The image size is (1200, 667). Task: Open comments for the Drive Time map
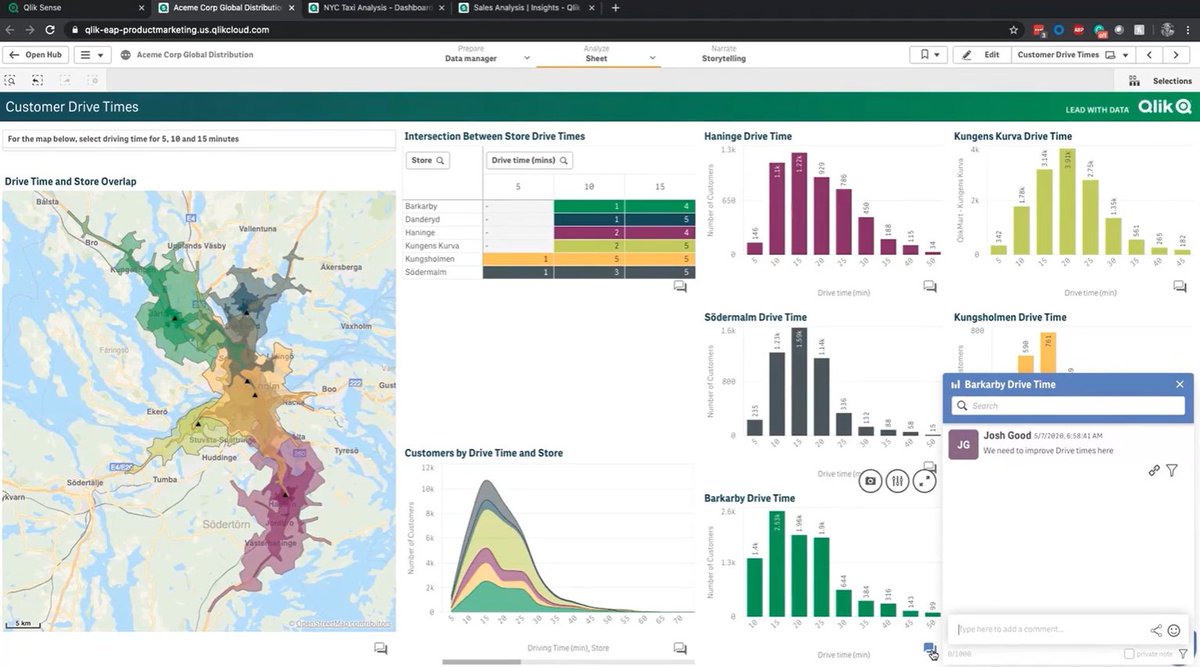pyautogui.click(x=381, y=648)
